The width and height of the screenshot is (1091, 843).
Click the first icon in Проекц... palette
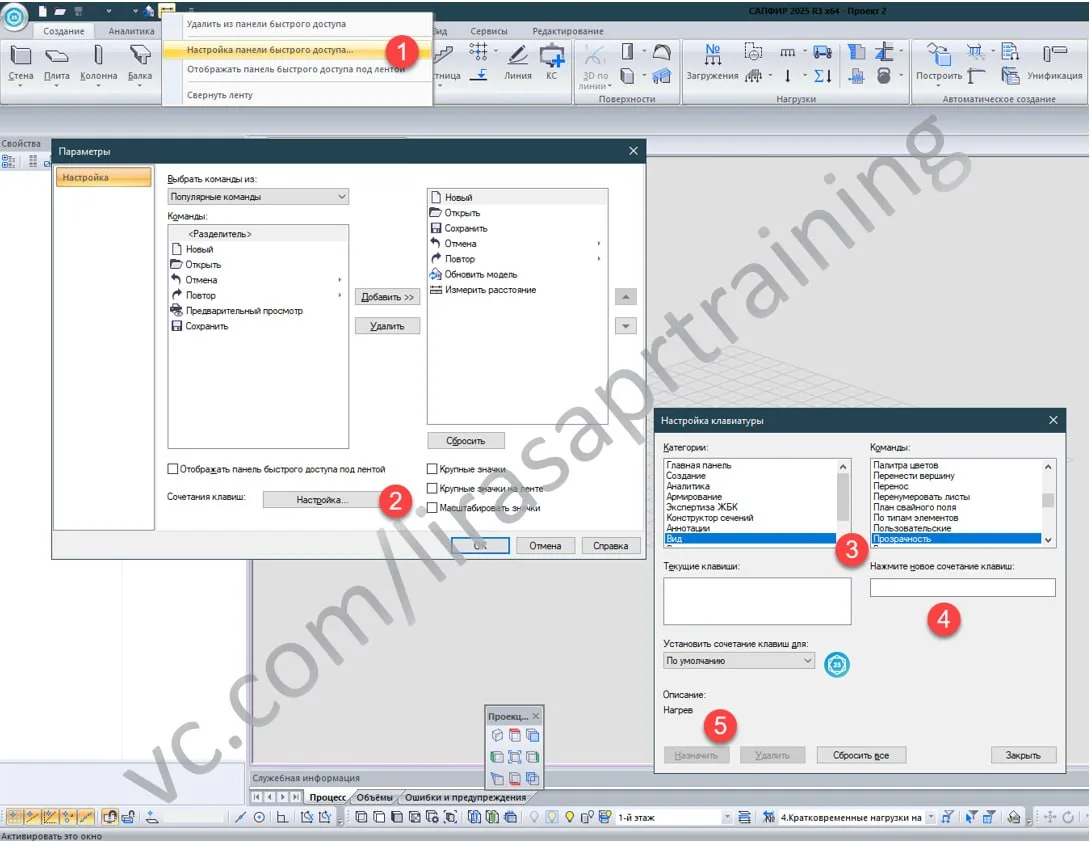pyautogui.click(x=497, y=735)
